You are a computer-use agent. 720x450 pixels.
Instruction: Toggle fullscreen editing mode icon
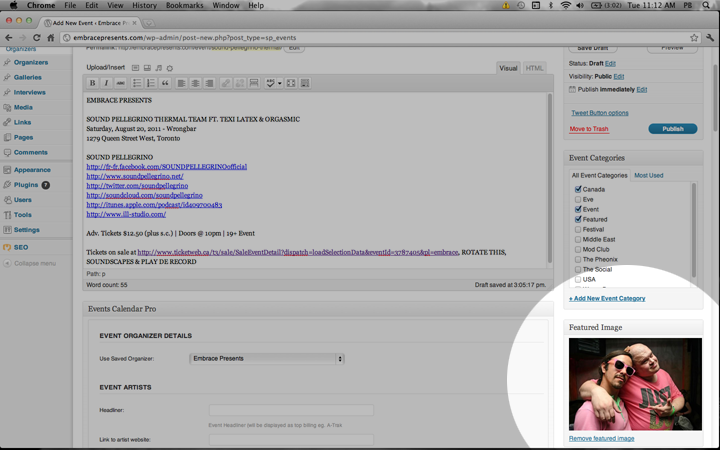[x=291, y=83]
